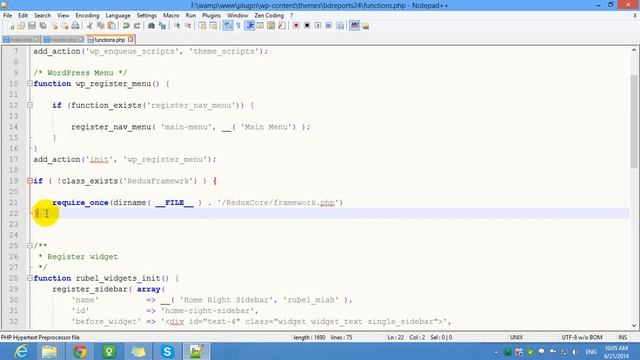
Task: Open Find with the binoculars icon
Action: pyautogui.click(x=151, y=26)
